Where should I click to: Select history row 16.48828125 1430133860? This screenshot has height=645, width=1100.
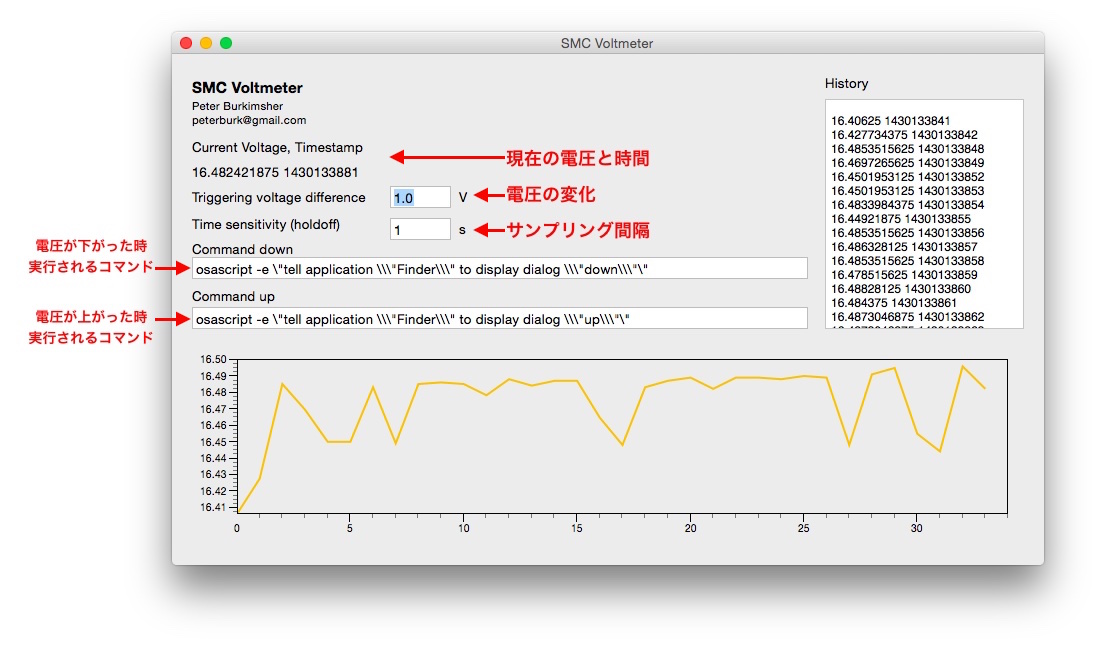(x=901, y=289)
